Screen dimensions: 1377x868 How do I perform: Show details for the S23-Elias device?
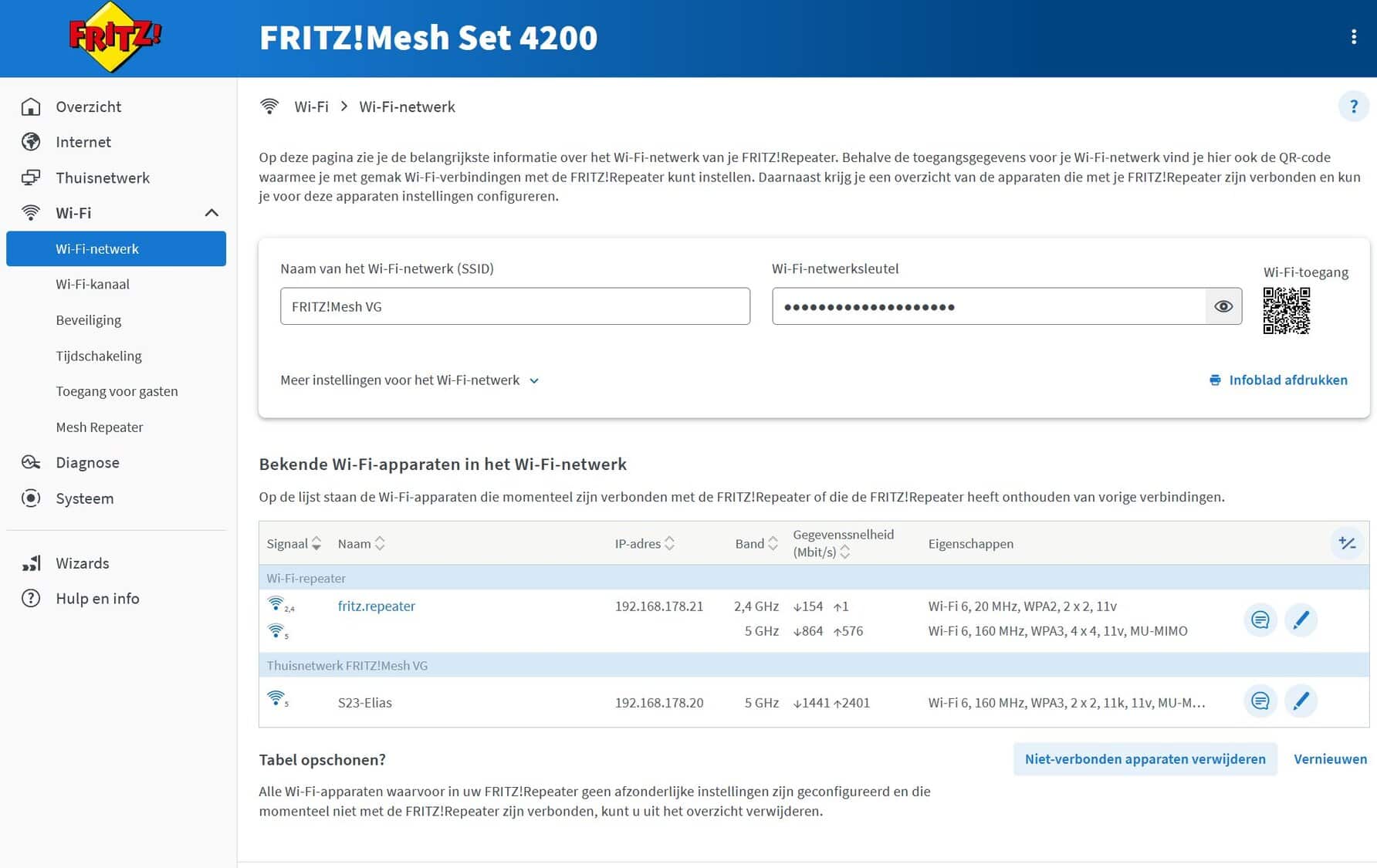pos(1260,701)
